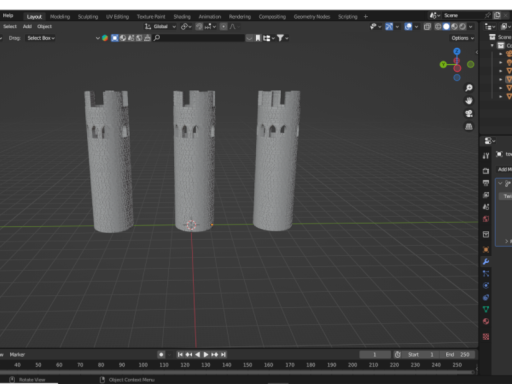Click the Move view hand icon

tap(469, 101)
